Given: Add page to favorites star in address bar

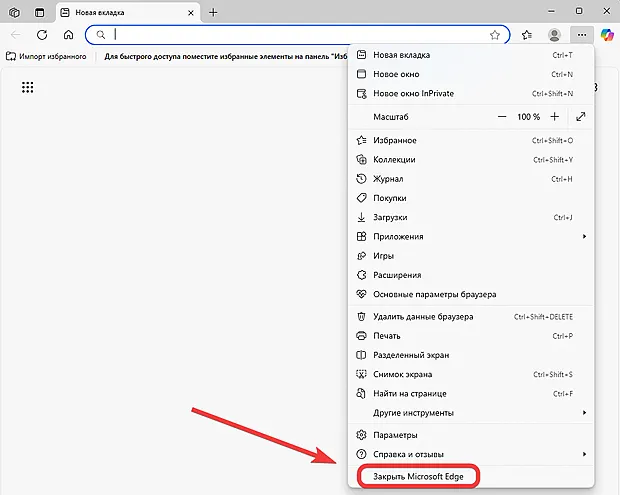Looking at the screenshot, I should click(x=495, y=35).
